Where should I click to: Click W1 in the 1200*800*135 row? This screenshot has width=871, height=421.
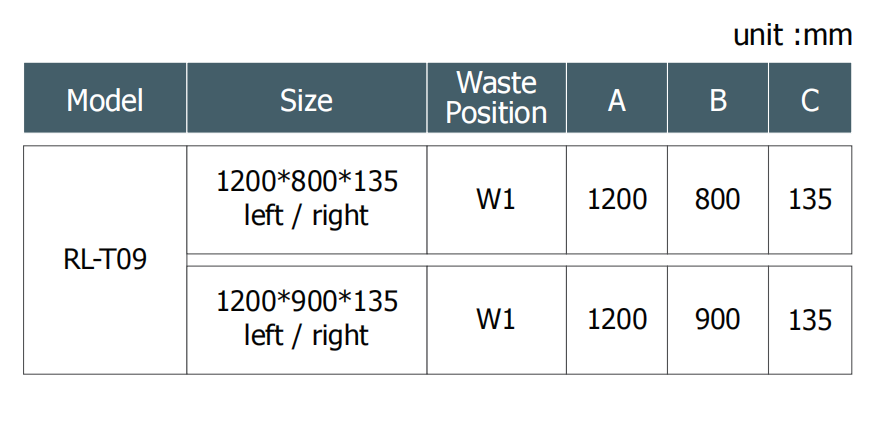tap(496, 199)
